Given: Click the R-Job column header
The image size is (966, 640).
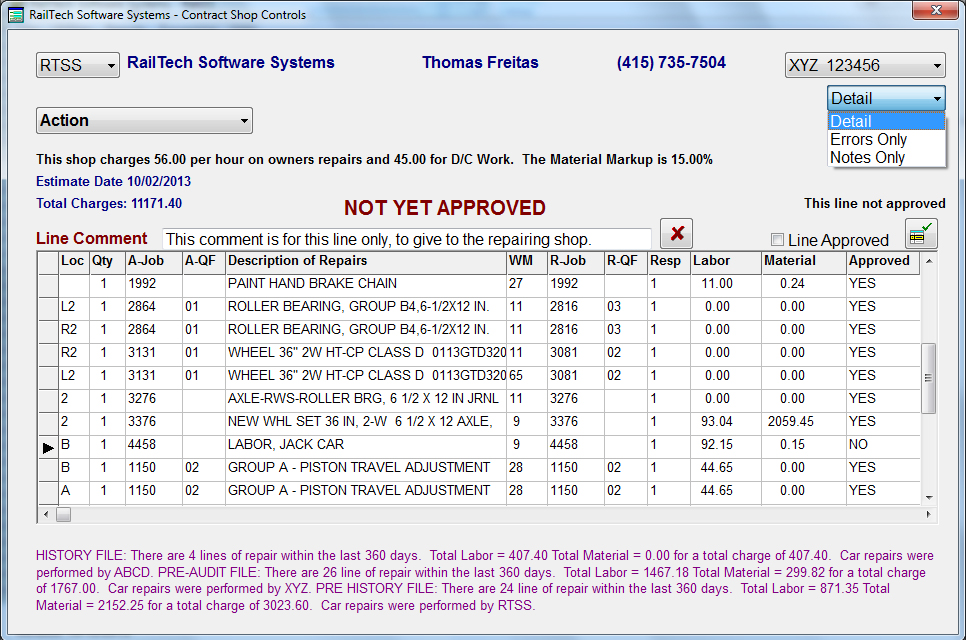Looking at the screenshot, I should coord(576,261).
